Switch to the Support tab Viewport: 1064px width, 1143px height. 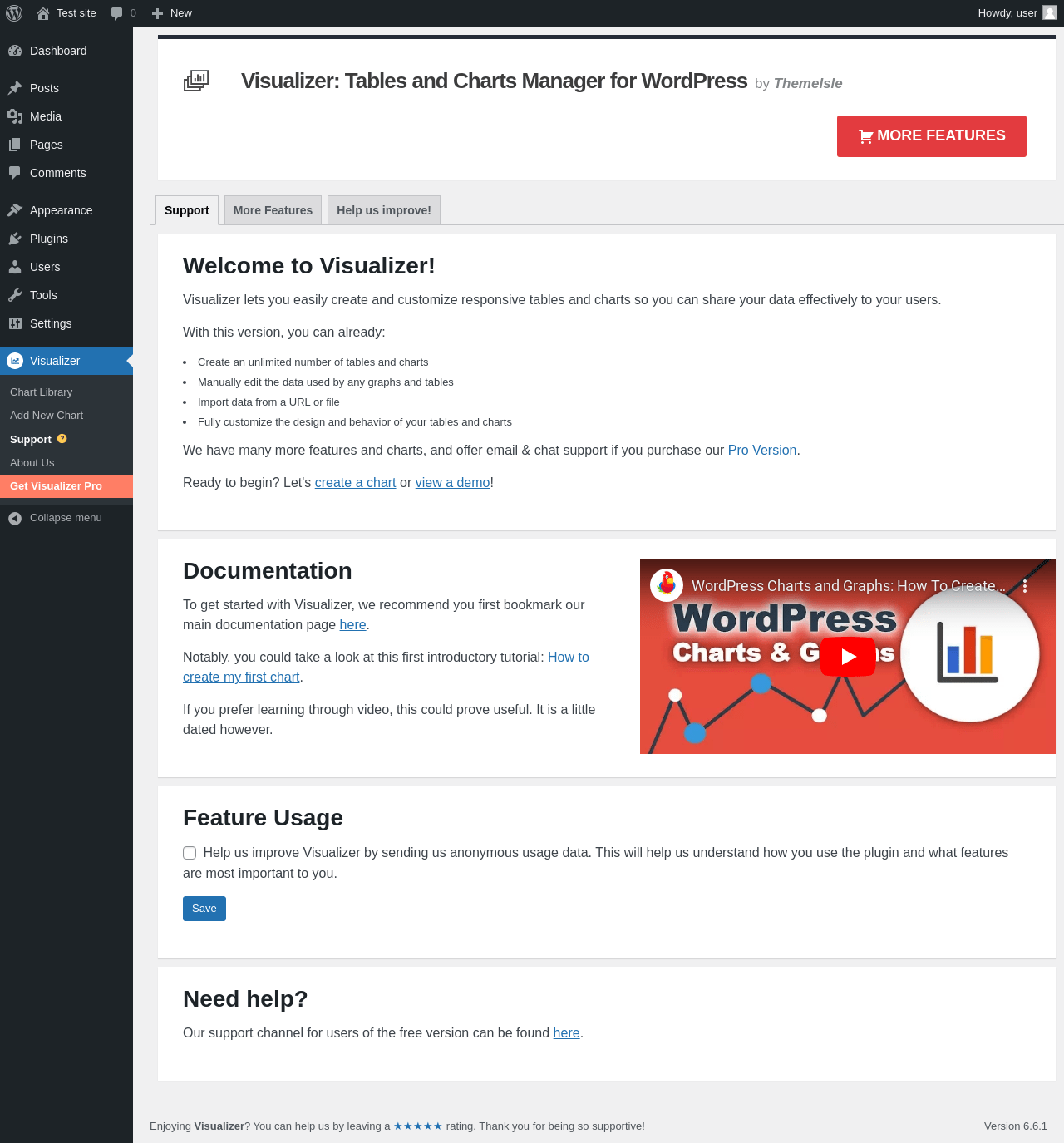tap(187, 210)
